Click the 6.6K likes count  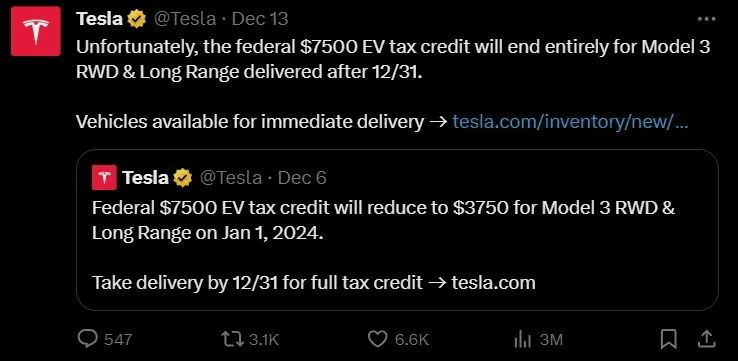412,339
